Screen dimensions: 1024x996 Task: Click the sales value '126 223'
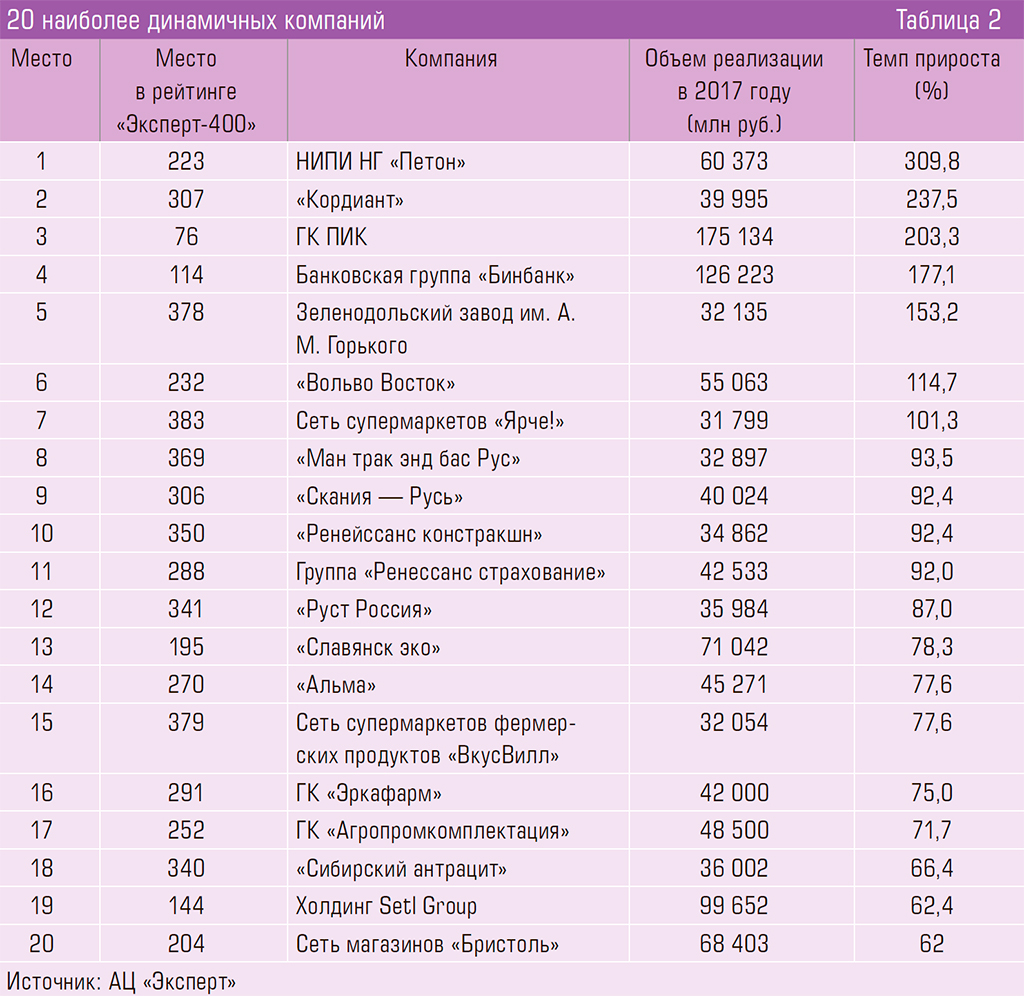[734, 275]
